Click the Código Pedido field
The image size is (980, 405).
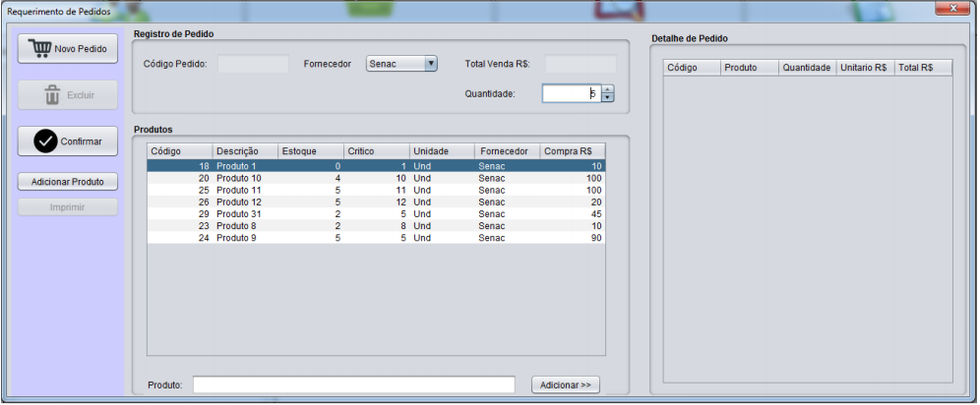[253, 64]
